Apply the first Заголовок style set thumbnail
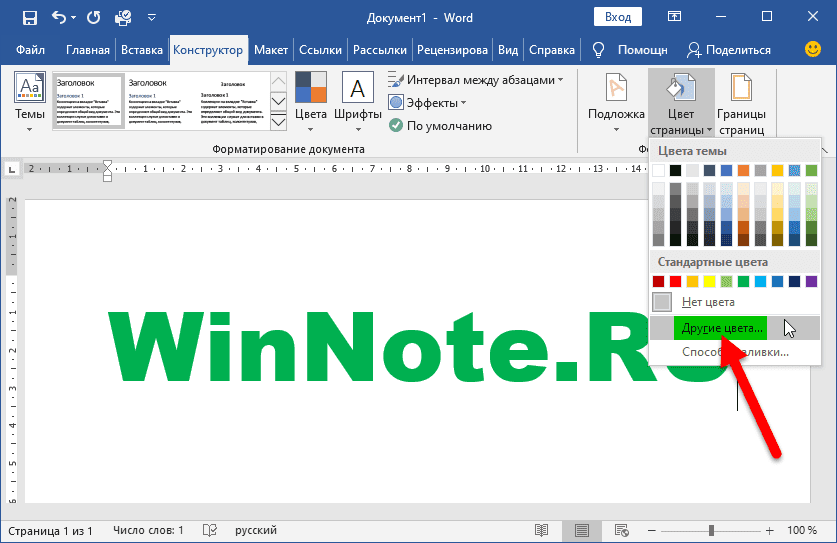The height and width of the screenshot is (543, 837). pyautogui.click(x=89, y=101)
